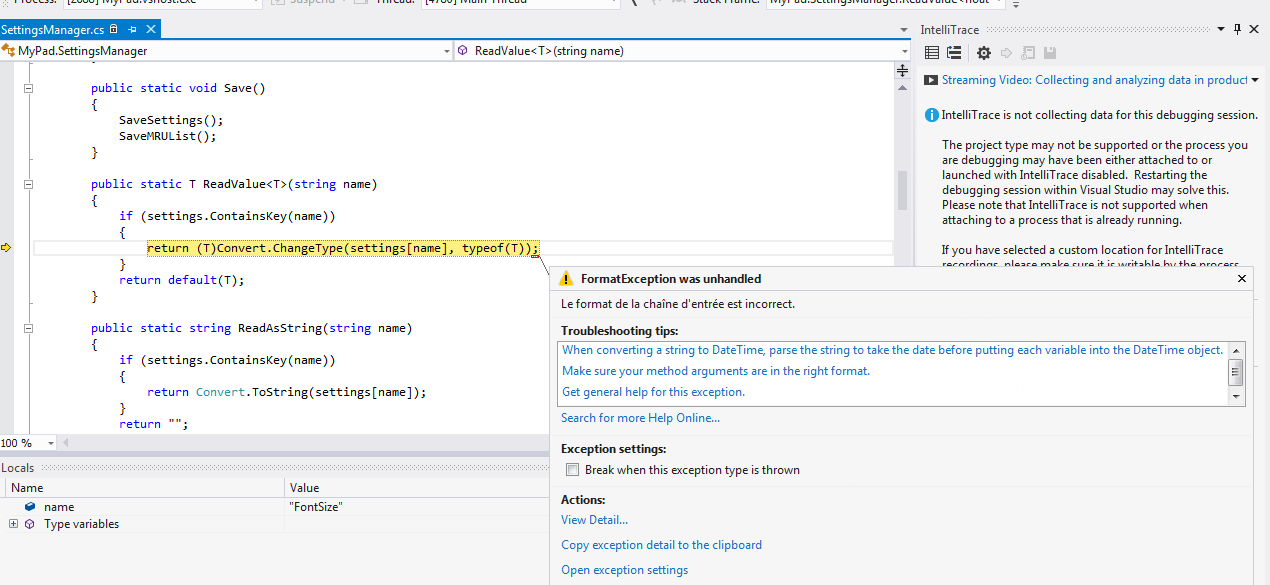Click the yellow current-statement arrow in margin
This screenshot has width=1270, height=585.
click(6, 248)
